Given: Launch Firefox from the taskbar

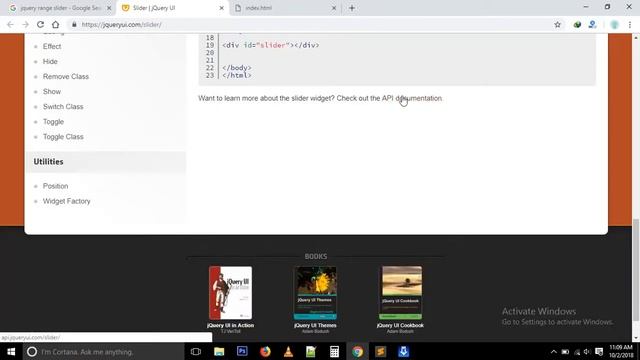Looking at the screenshot, I should pyautogui.click(x=265, y=351).
